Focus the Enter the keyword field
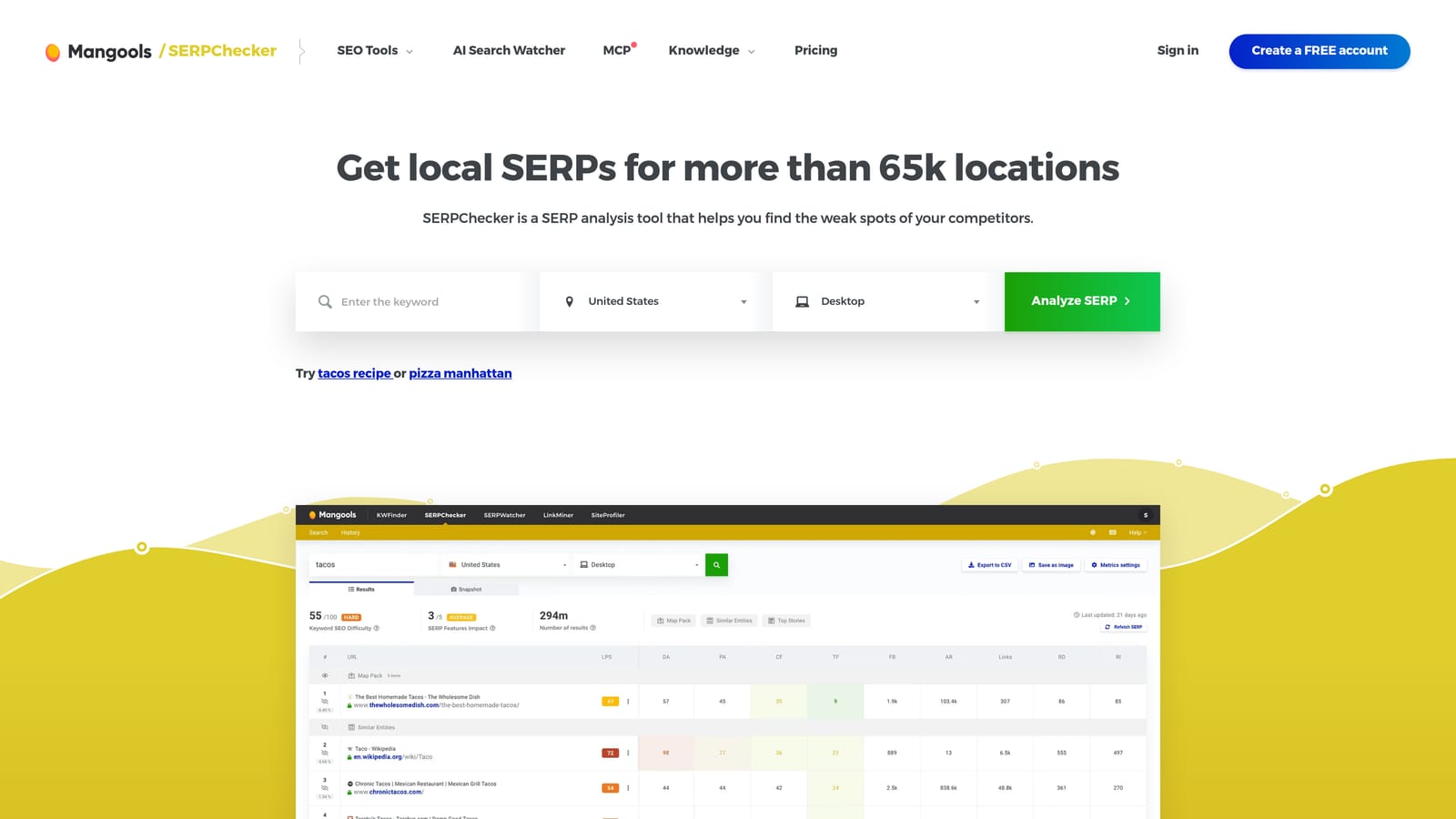The width and height of the screenshot is (1456, 819). click(417, 301)
